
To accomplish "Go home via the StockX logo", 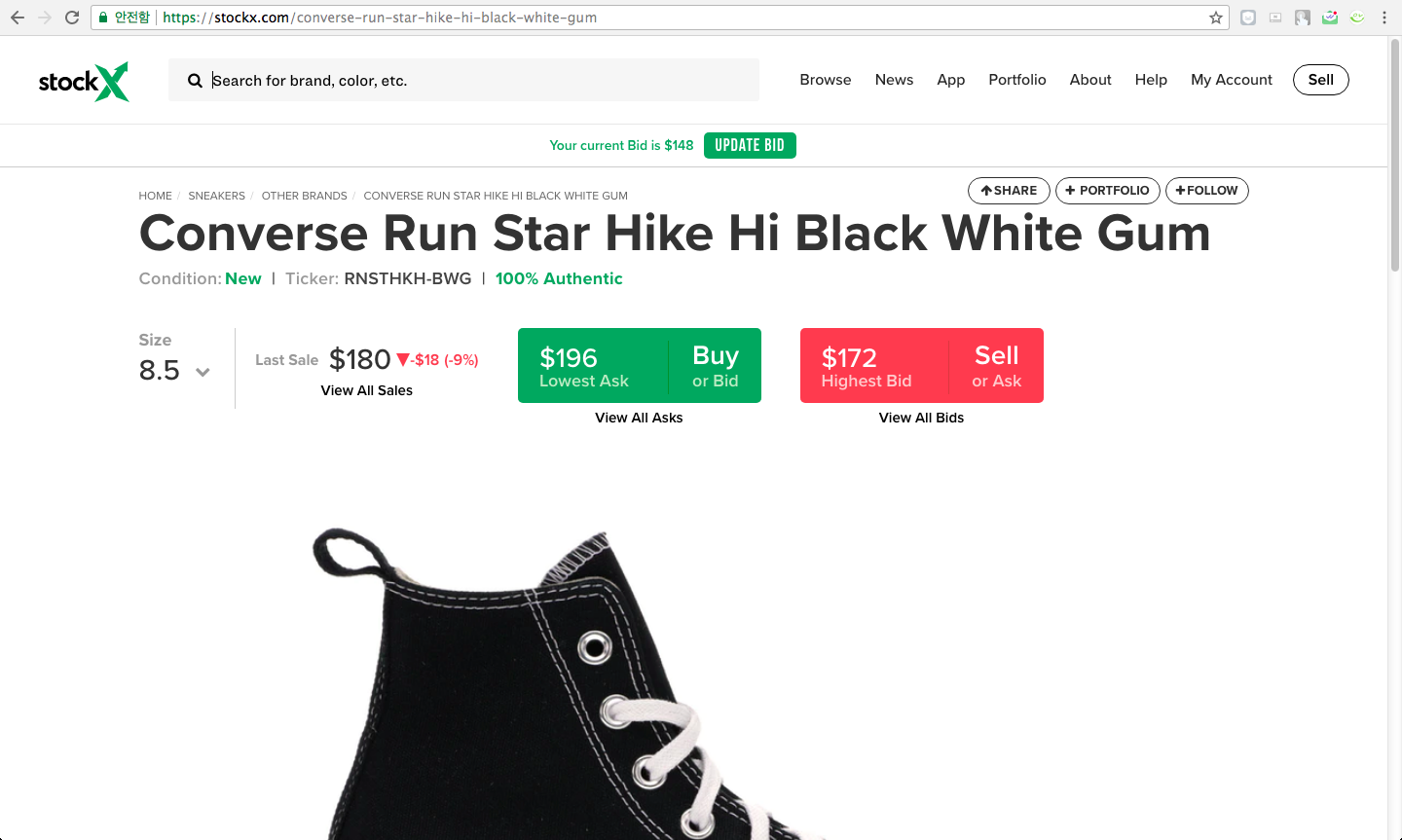I will coord(84,82).
